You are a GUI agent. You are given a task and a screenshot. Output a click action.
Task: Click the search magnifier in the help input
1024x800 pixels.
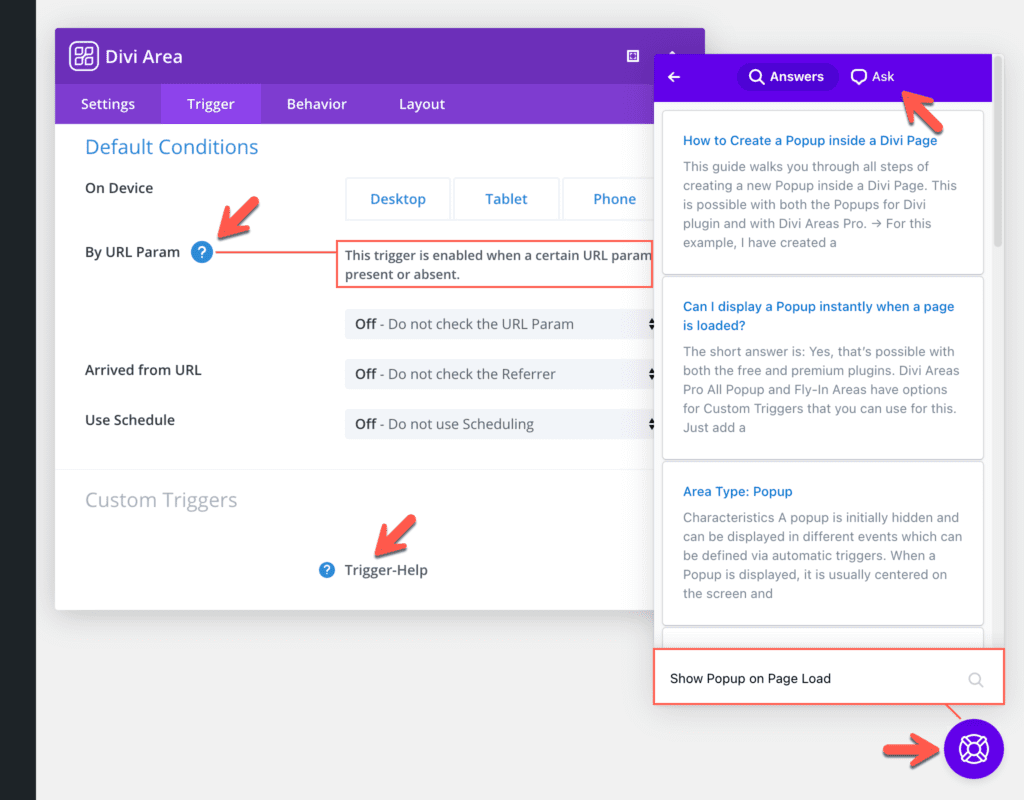(x=976, y=679)
